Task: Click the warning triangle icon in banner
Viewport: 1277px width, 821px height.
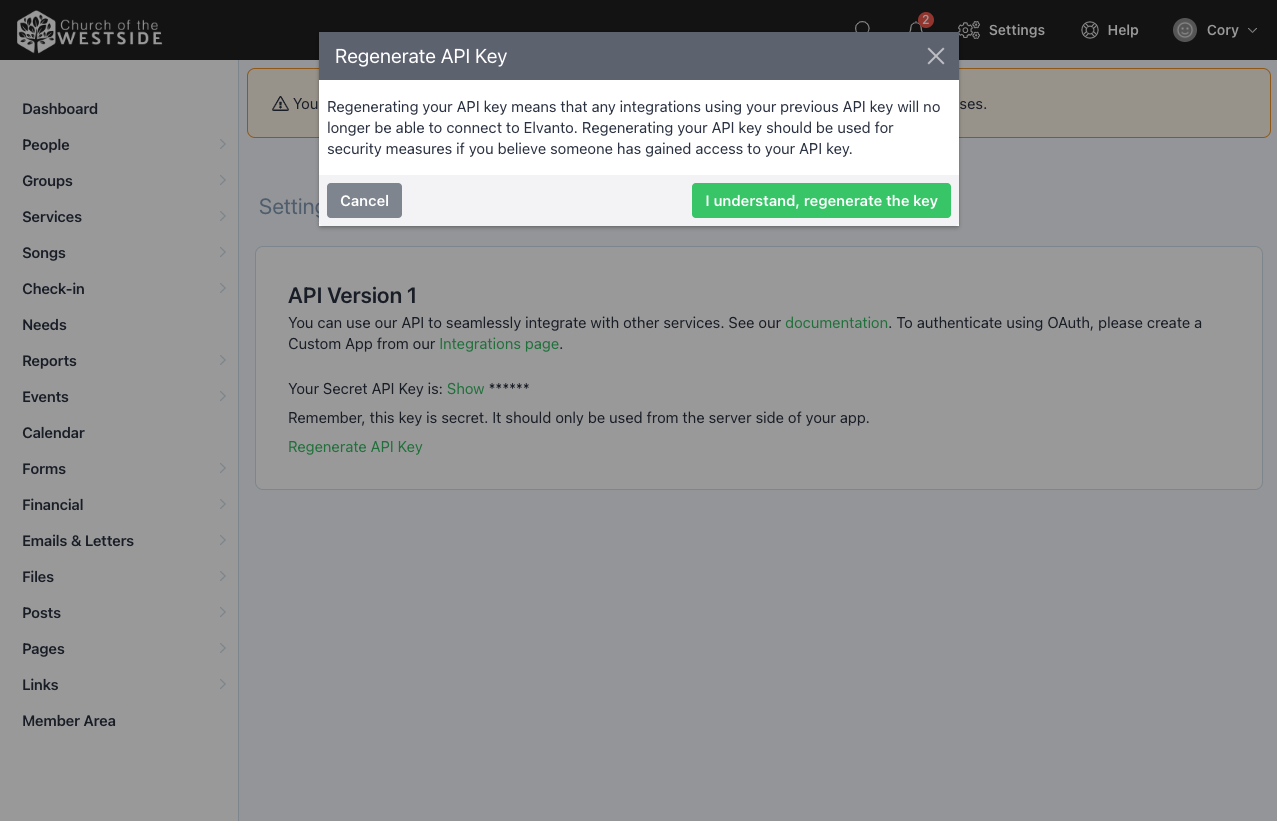Action: (280, 104)
